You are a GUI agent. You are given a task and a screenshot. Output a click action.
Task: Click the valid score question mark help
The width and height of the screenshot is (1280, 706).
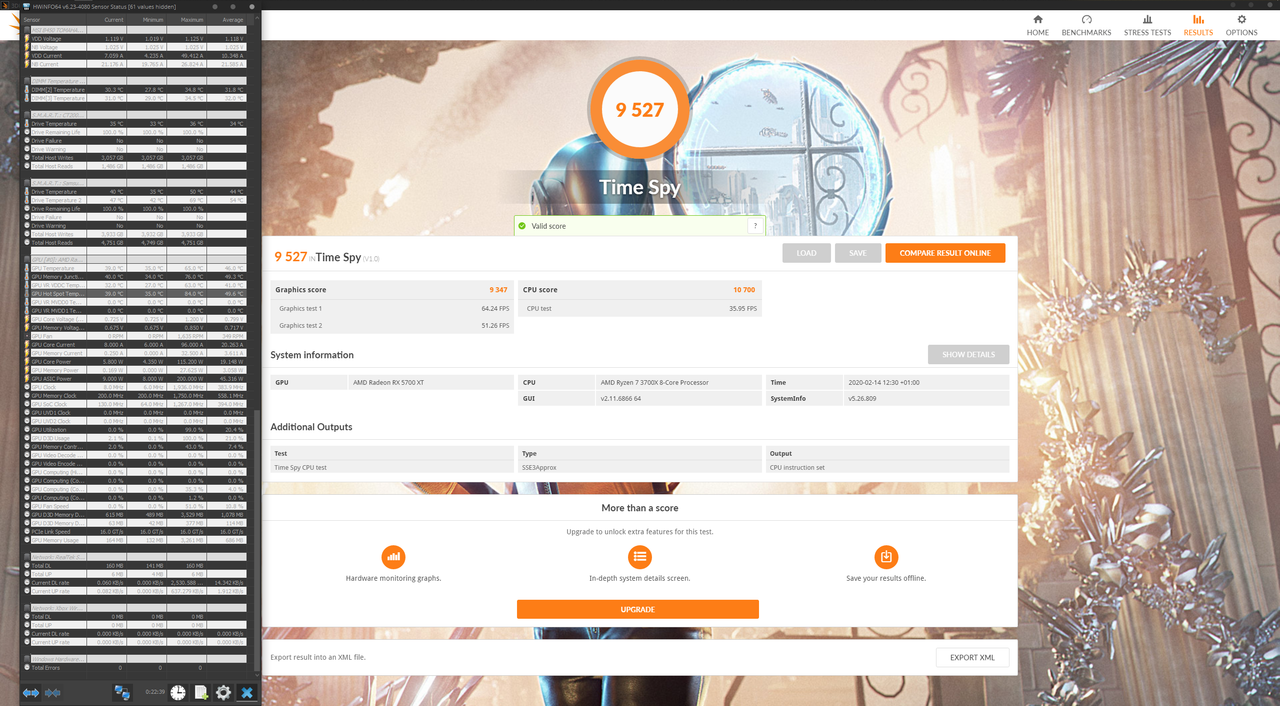pyautogui.click(x=755, y=226)
